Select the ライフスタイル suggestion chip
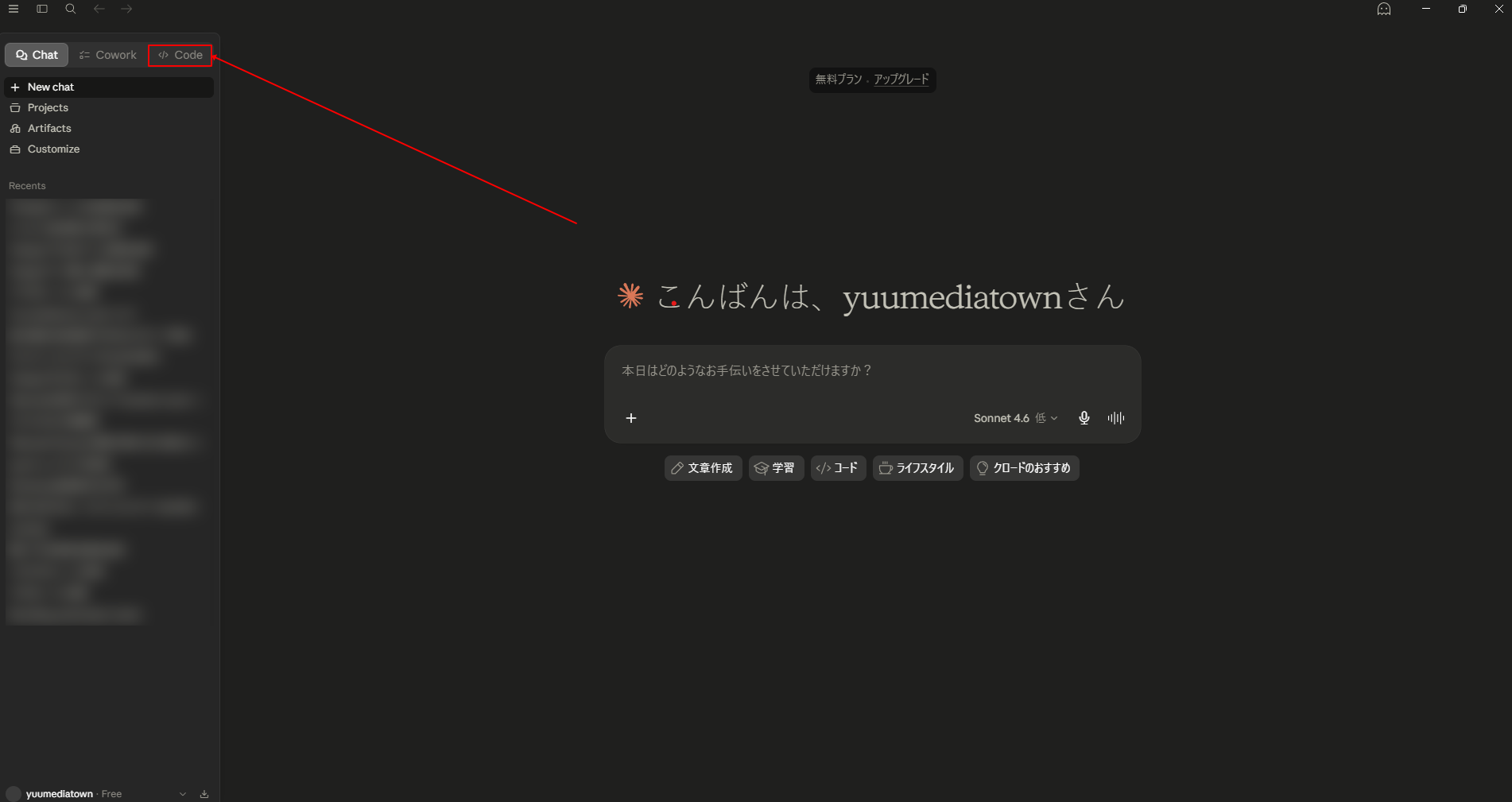 click(x=917, y=468)
